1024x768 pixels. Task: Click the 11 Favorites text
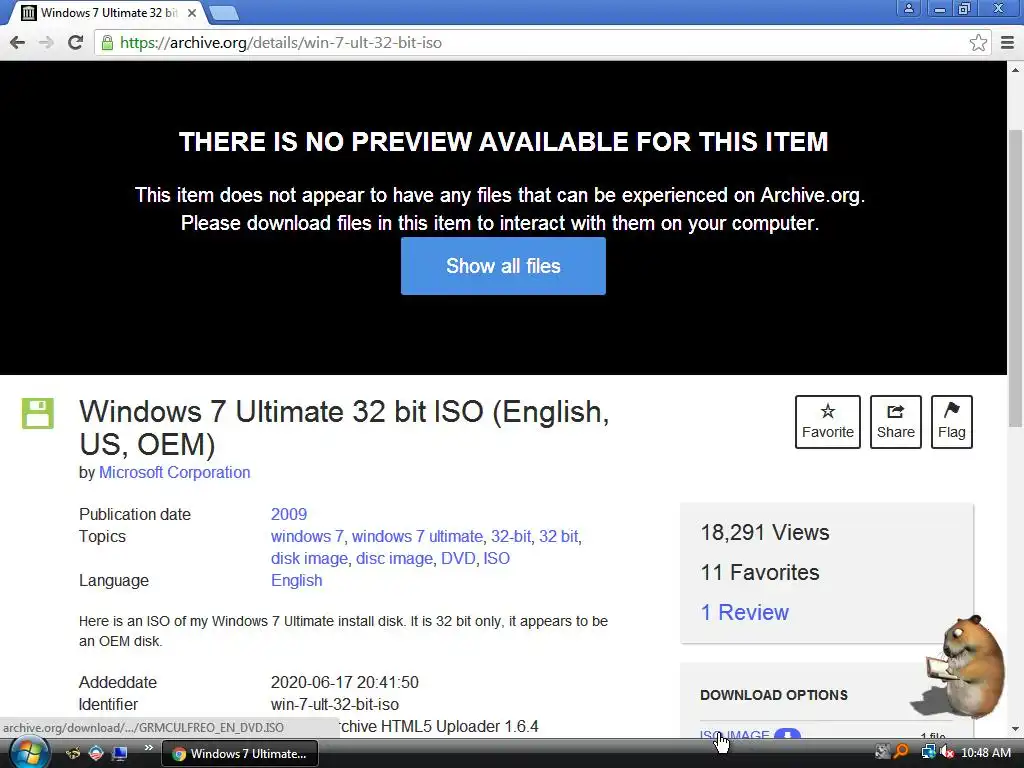point(760,572)
